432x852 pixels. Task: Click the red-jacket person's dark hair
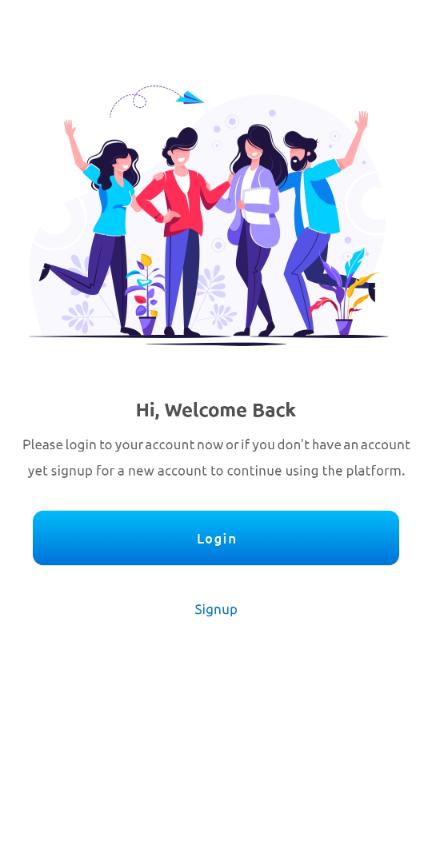pos(180,141)
